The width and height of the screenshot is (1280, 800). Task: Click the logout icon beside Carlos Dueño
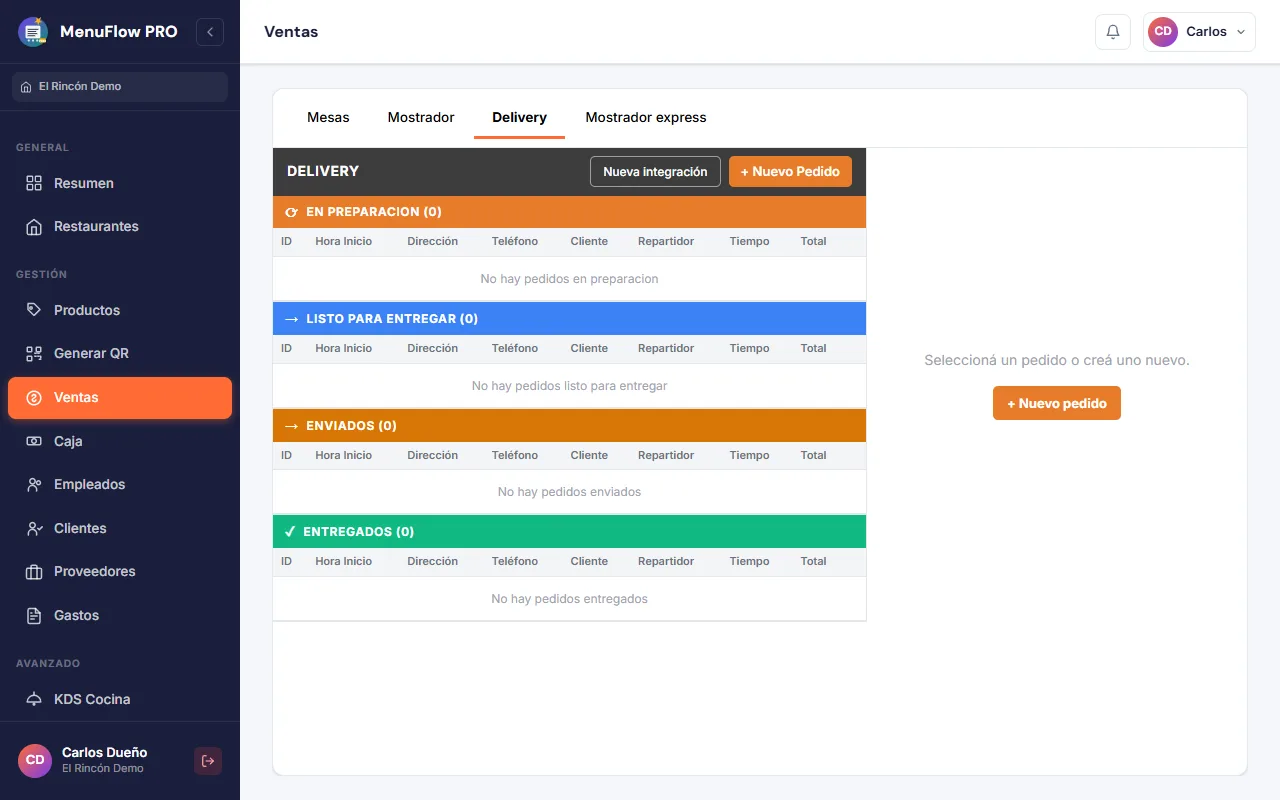pyautogui.click(x=208, y=761)
